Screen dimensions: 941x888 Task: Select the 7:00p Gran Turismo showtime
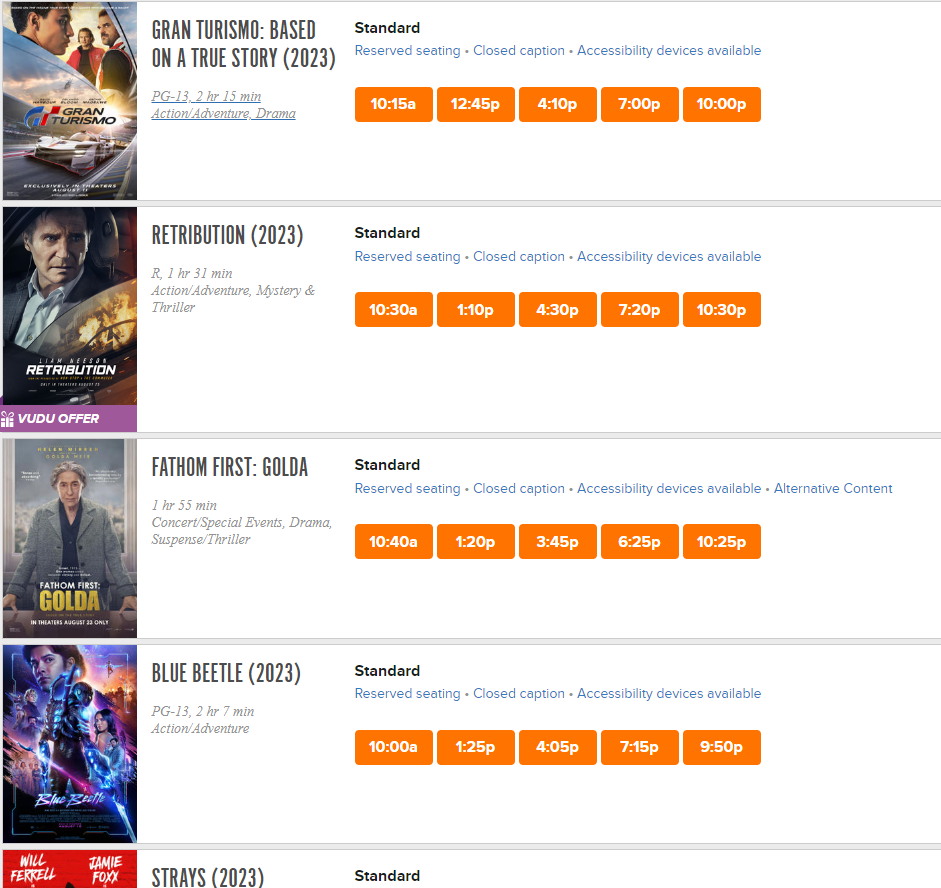[640, 104]
